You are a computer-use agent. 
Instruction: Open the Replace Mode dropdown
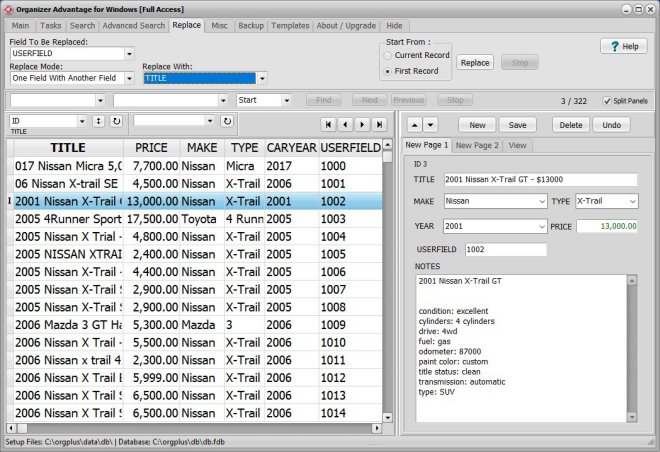(129, 78)
